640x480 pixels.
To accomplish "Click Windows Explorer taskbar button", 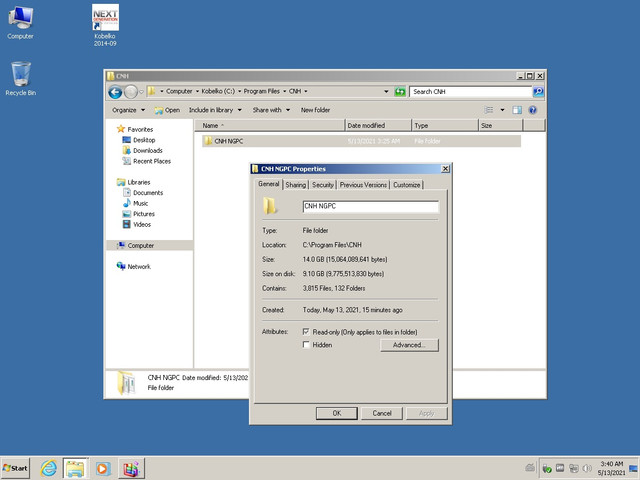I will [76, 468].
